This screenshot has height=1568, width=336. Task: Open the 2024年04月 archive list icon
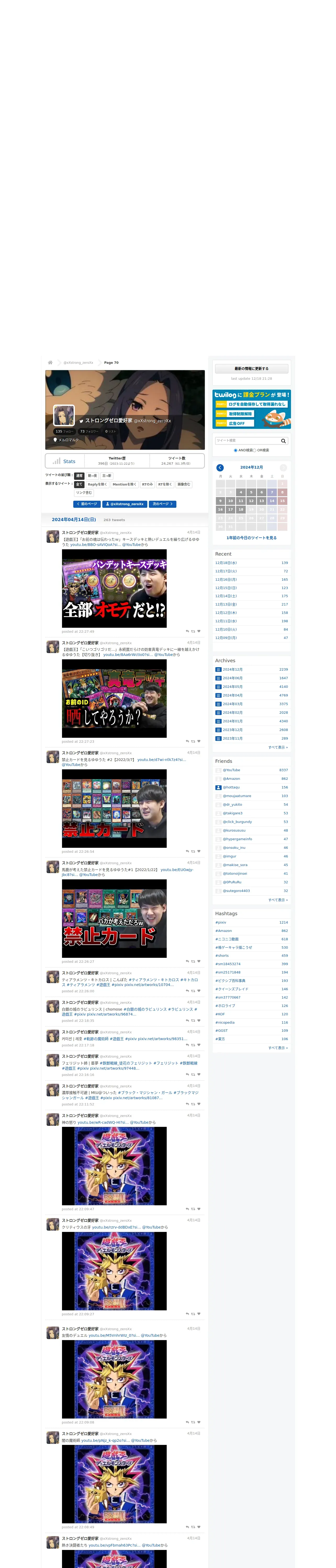pyautogui.click(x=218, y=695)
